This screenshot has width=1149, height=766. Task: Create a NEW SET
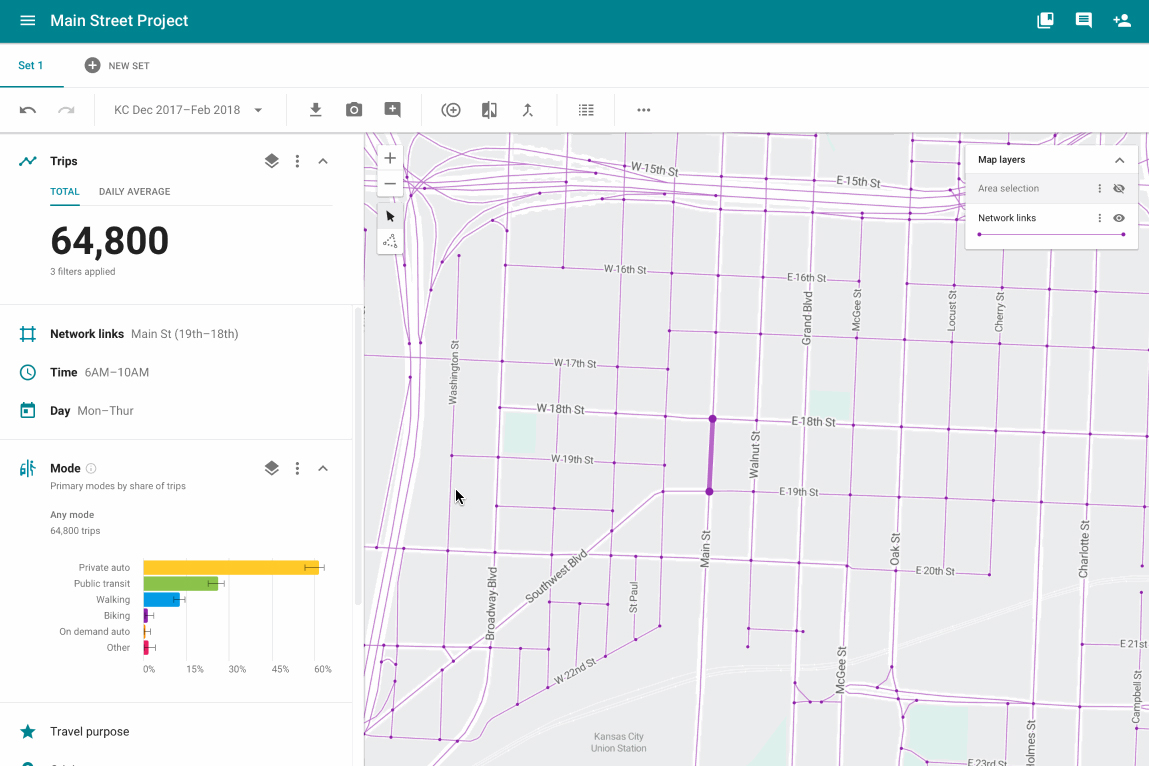[117, 65]
